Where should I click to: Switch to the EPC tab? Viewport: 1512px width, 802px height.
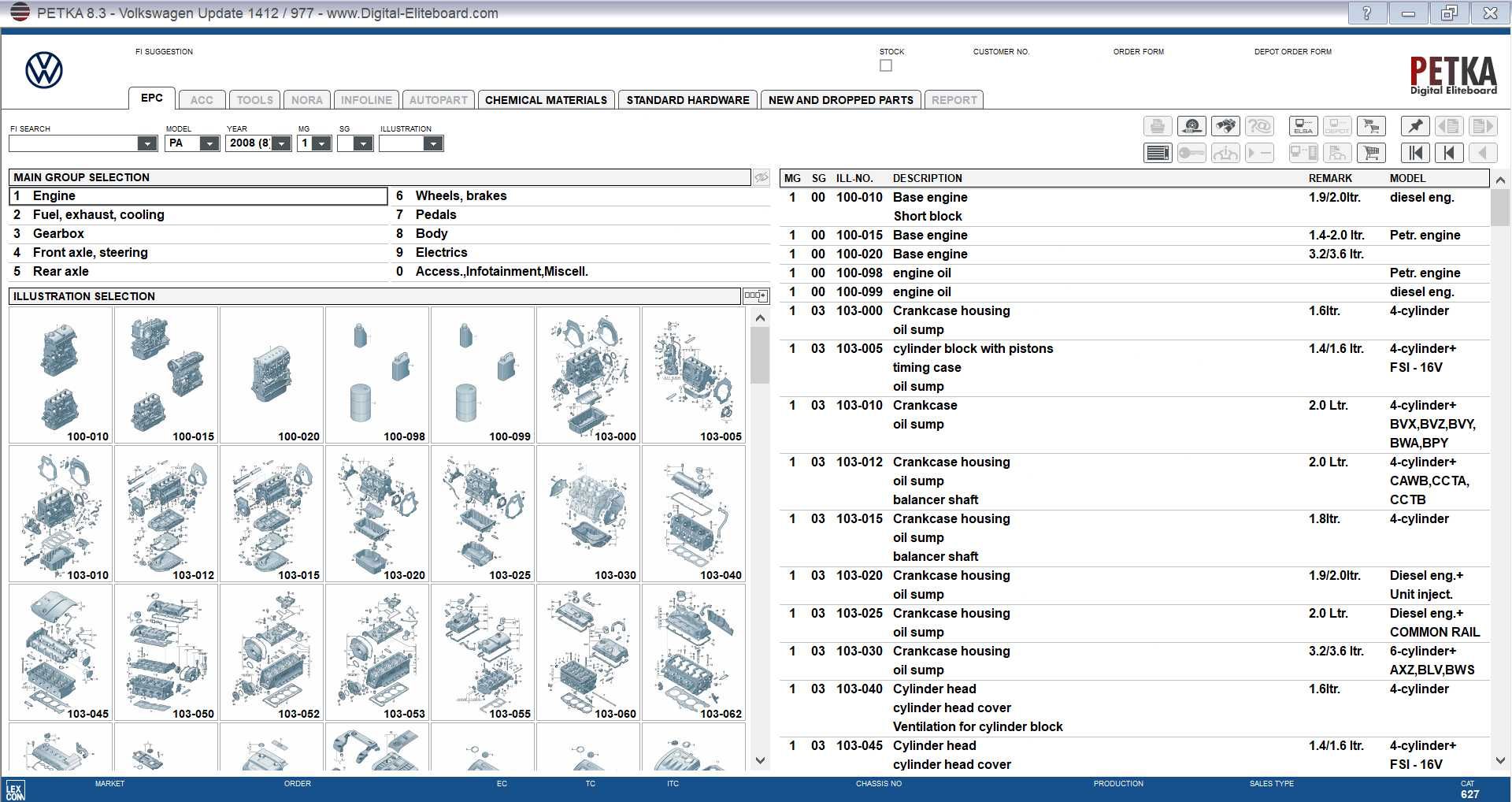click(152, 98)
